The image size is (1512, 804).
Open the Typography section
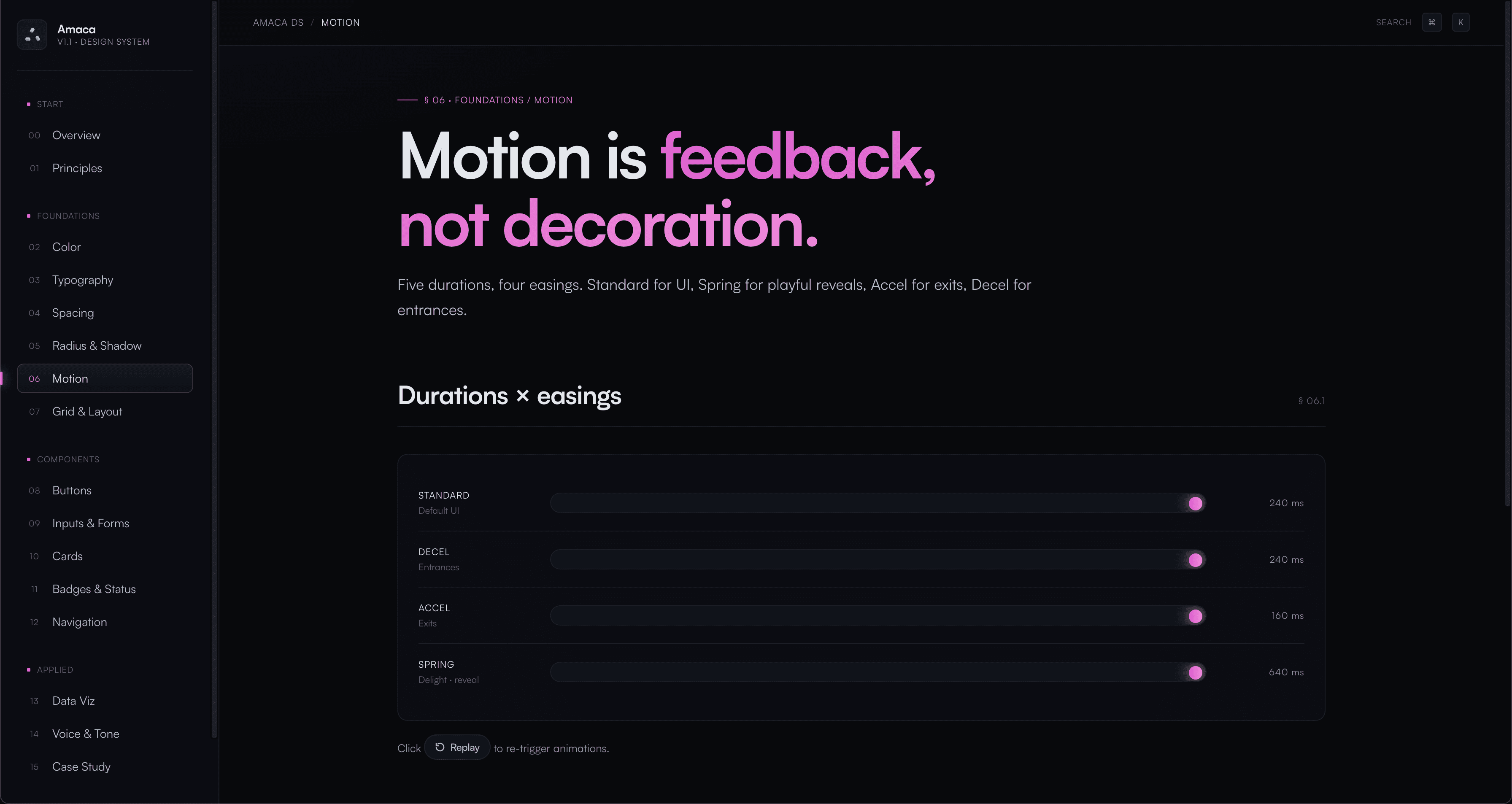click(x=83, y=280)
